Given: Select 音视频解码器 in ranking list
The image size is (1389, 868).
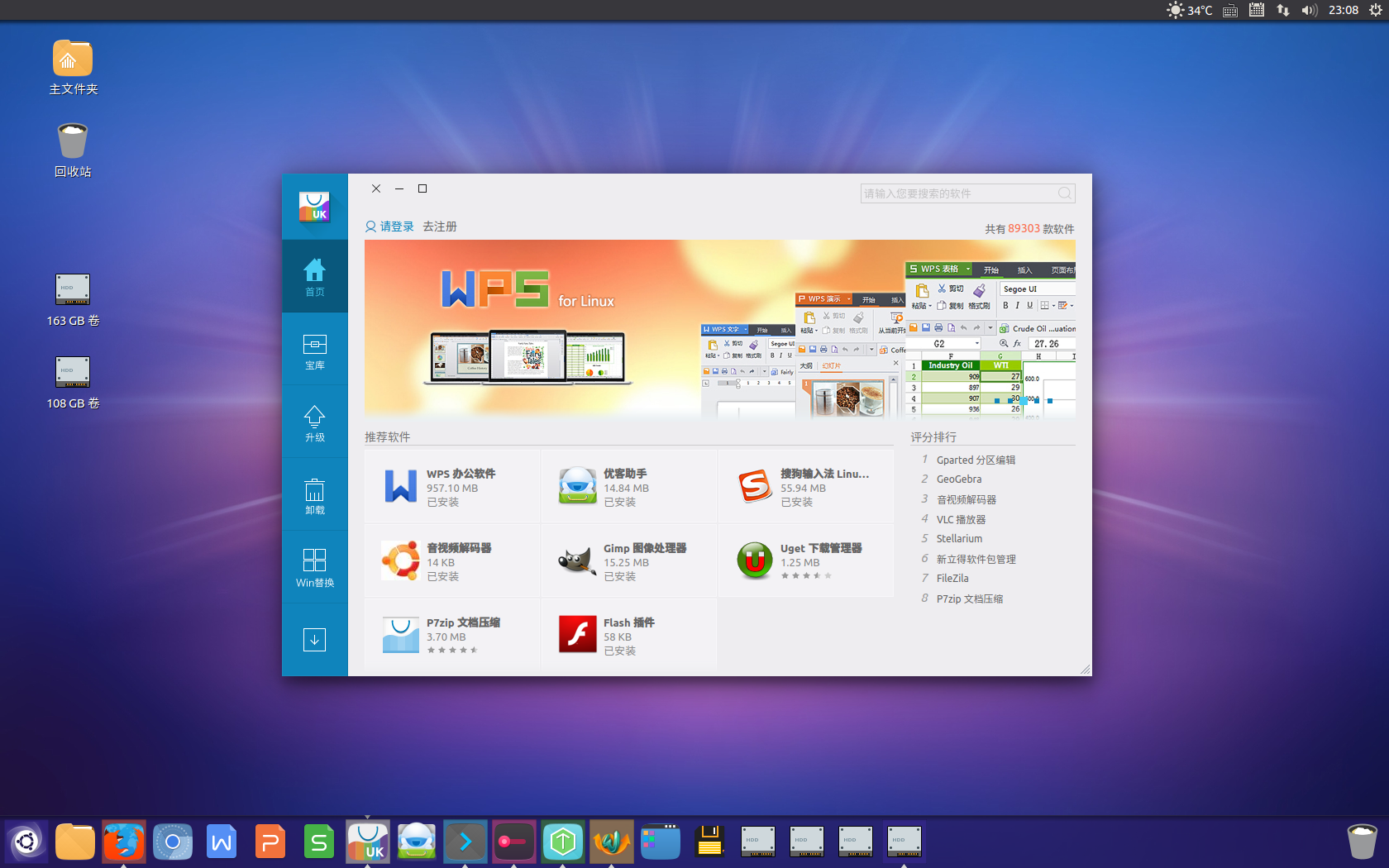Looking at the screenshot, I should click(x=967, y=499).
